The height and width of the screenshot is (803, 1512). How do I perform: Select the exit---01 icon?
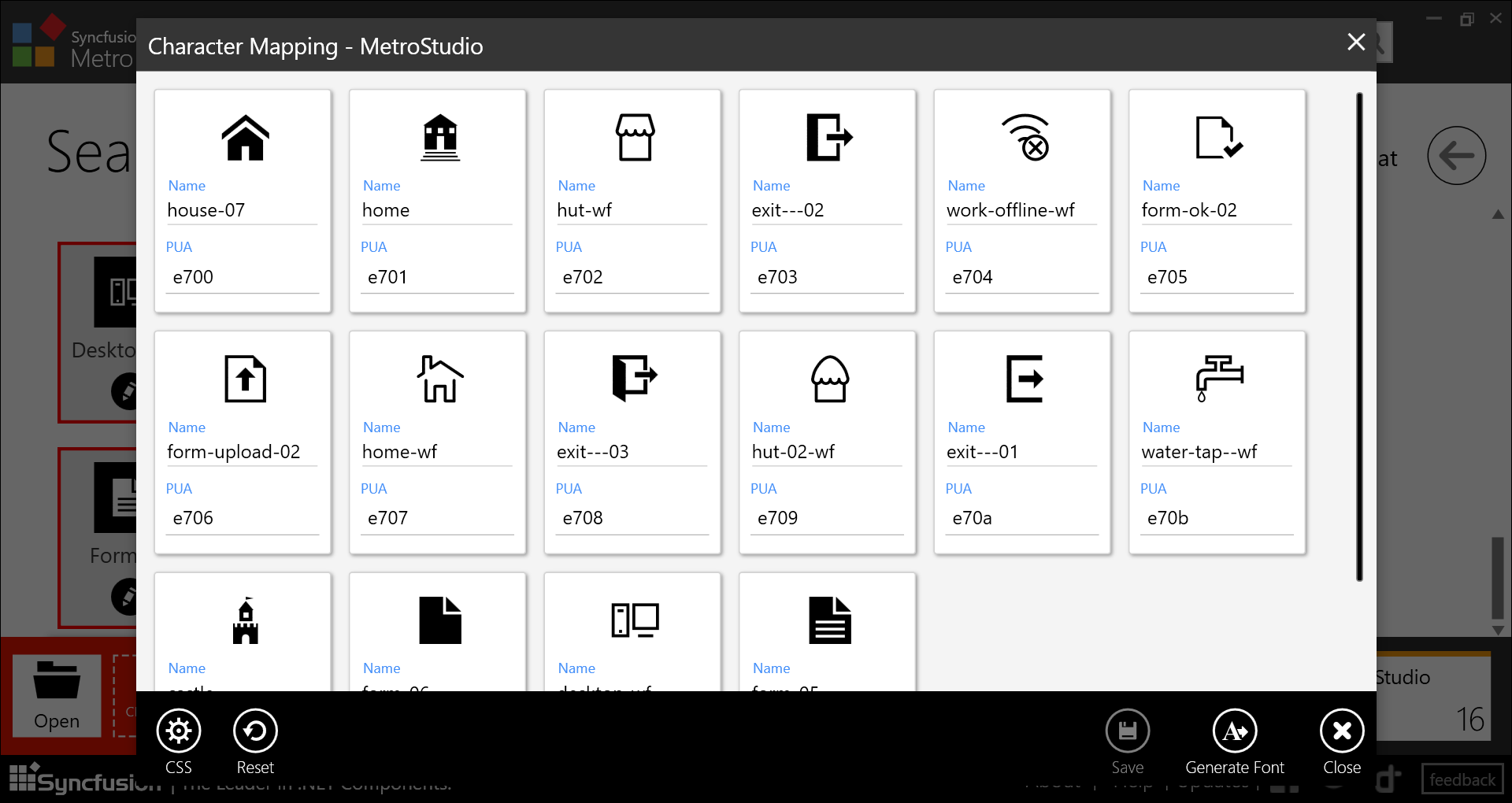pos(1024,379)
